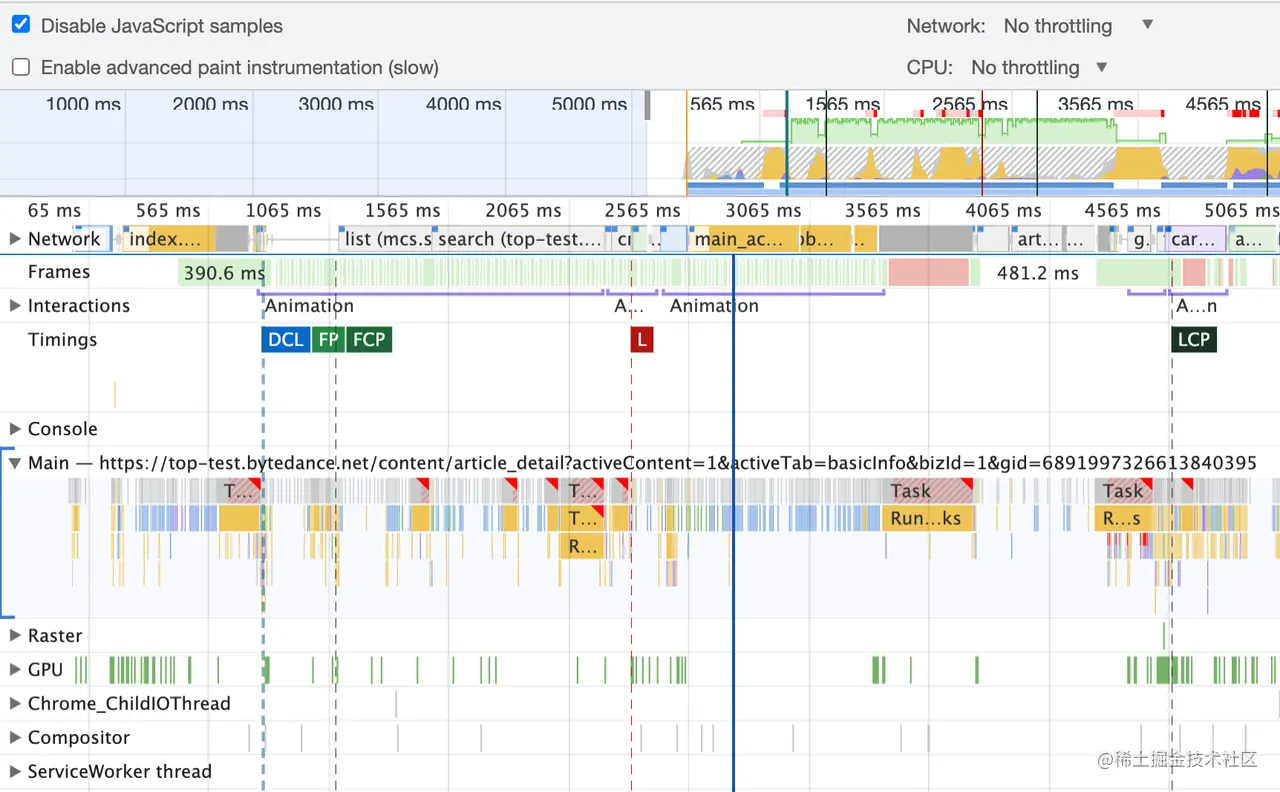
Task: Expand the Console track
Action: 15,429
